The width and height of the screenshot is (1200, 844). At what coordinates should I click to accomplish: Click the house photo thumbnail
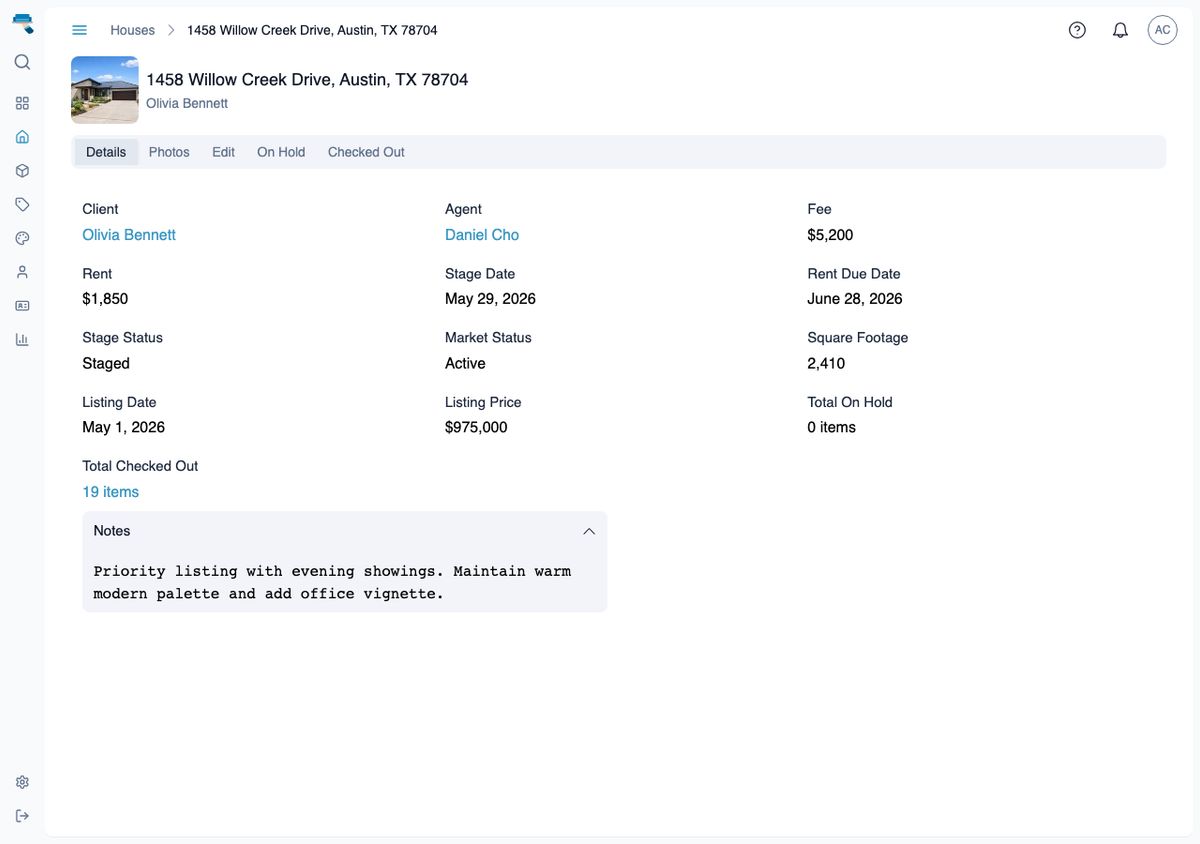tap(105, 90)
